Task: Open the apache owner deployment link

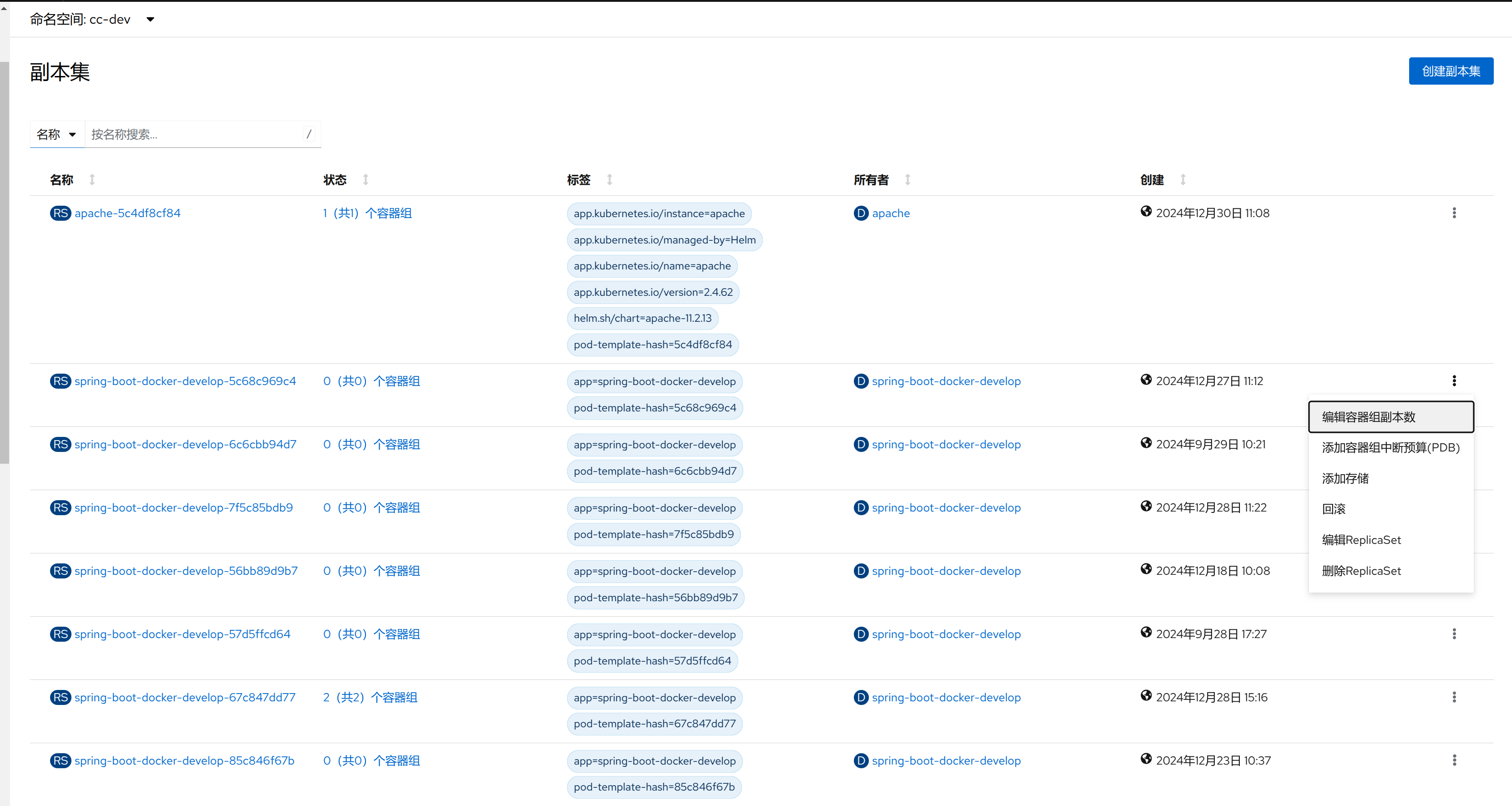Action: pyautogui.click(x=890, y=213)
